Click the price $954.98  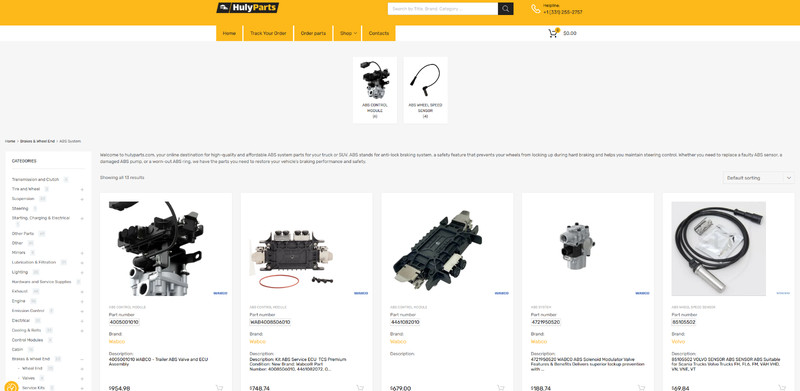click(119, 388)
